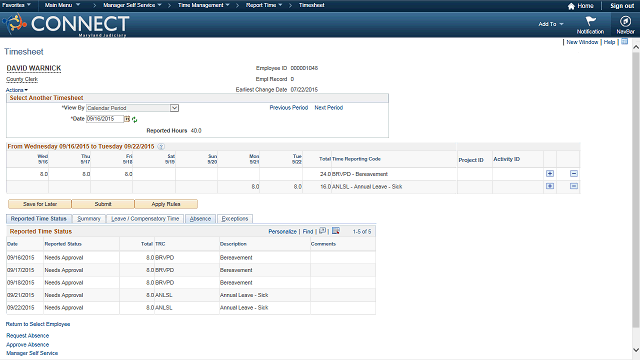Click the 09/16/2015 Needs Approval row date
Viewport: 640px width, 360px height.
(21, 258)
